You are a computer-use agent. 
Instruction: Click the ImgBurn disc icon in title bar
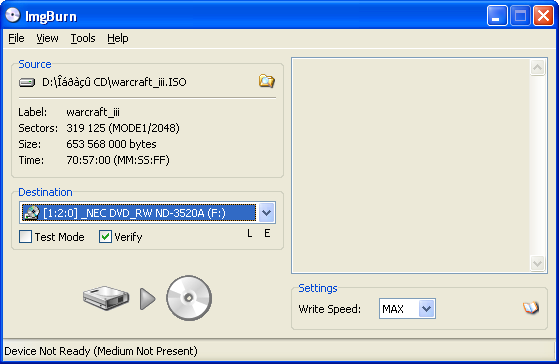[13, 15]
